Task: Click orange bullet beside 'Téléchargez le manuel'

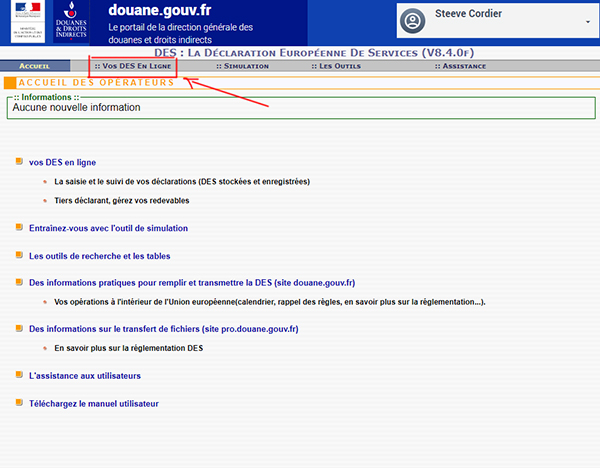Action: pyautogui.click(x=19, y=402)
